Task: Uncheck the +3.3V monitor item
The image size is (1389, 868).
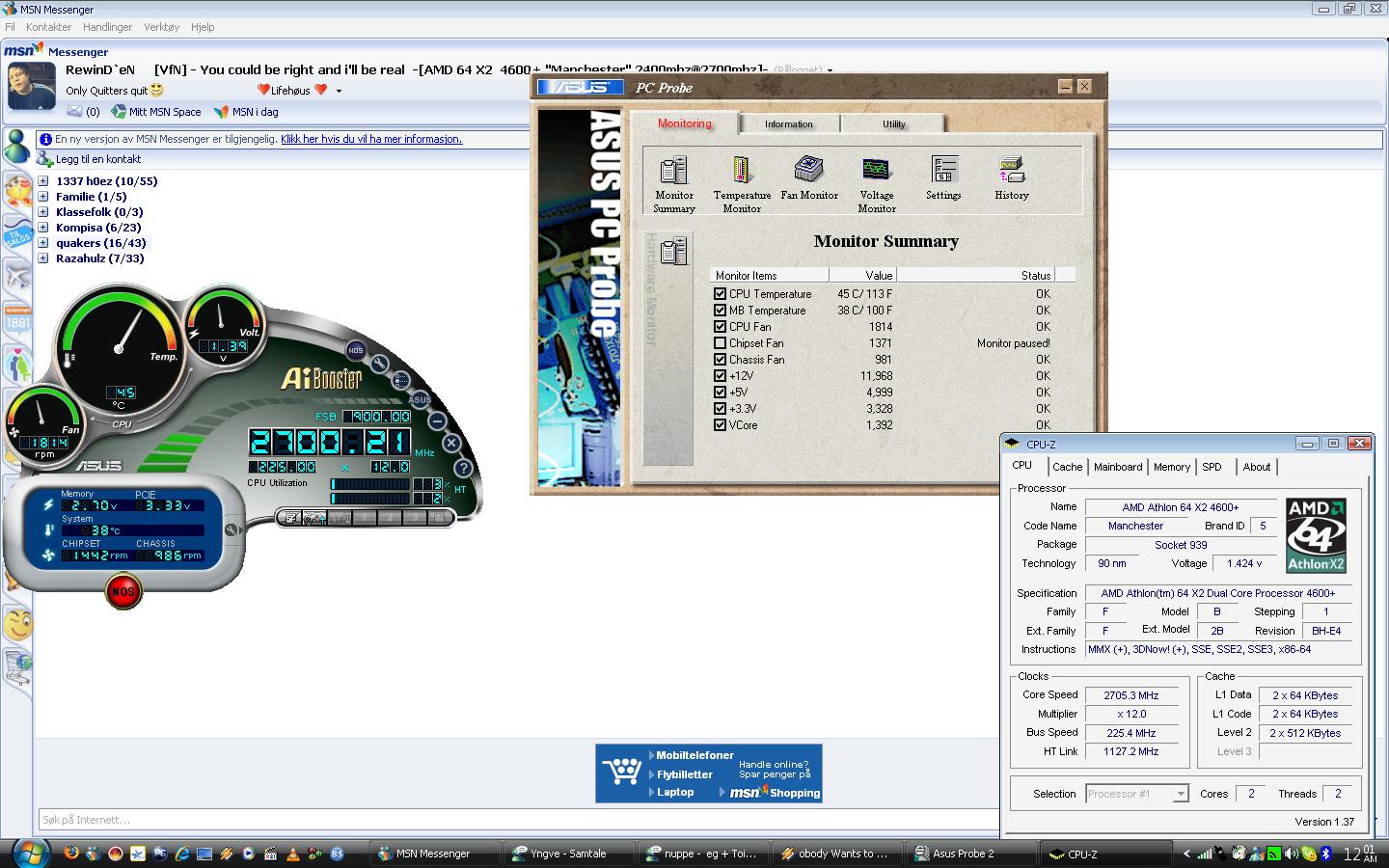Action: 720,408
